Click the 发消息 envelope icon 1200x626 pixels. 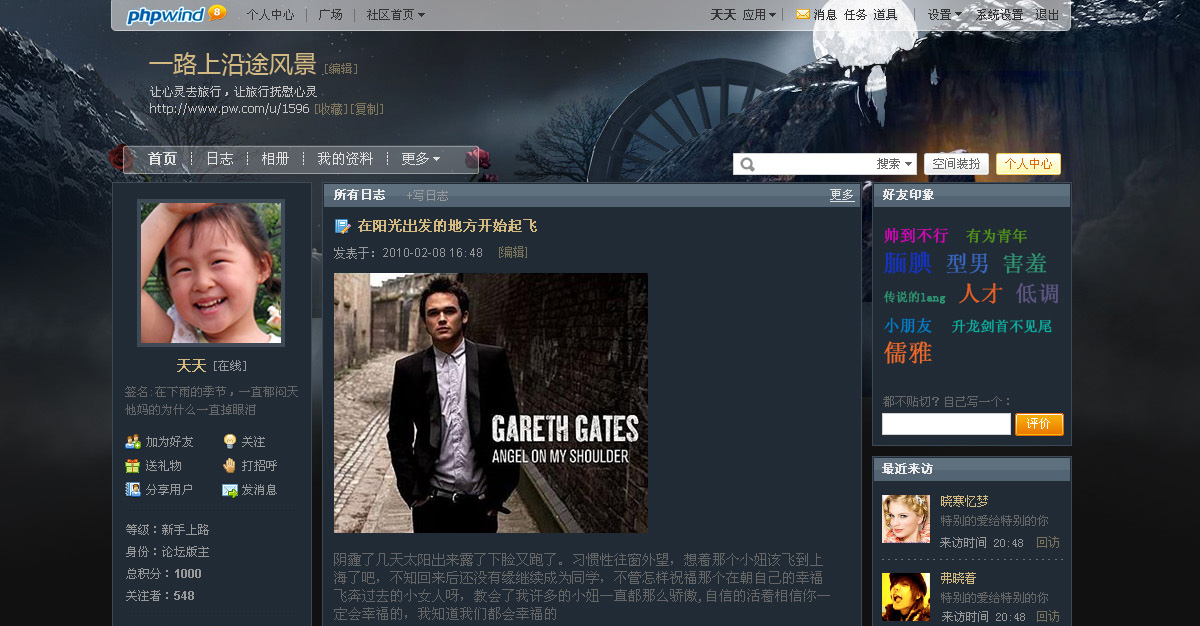229,490
